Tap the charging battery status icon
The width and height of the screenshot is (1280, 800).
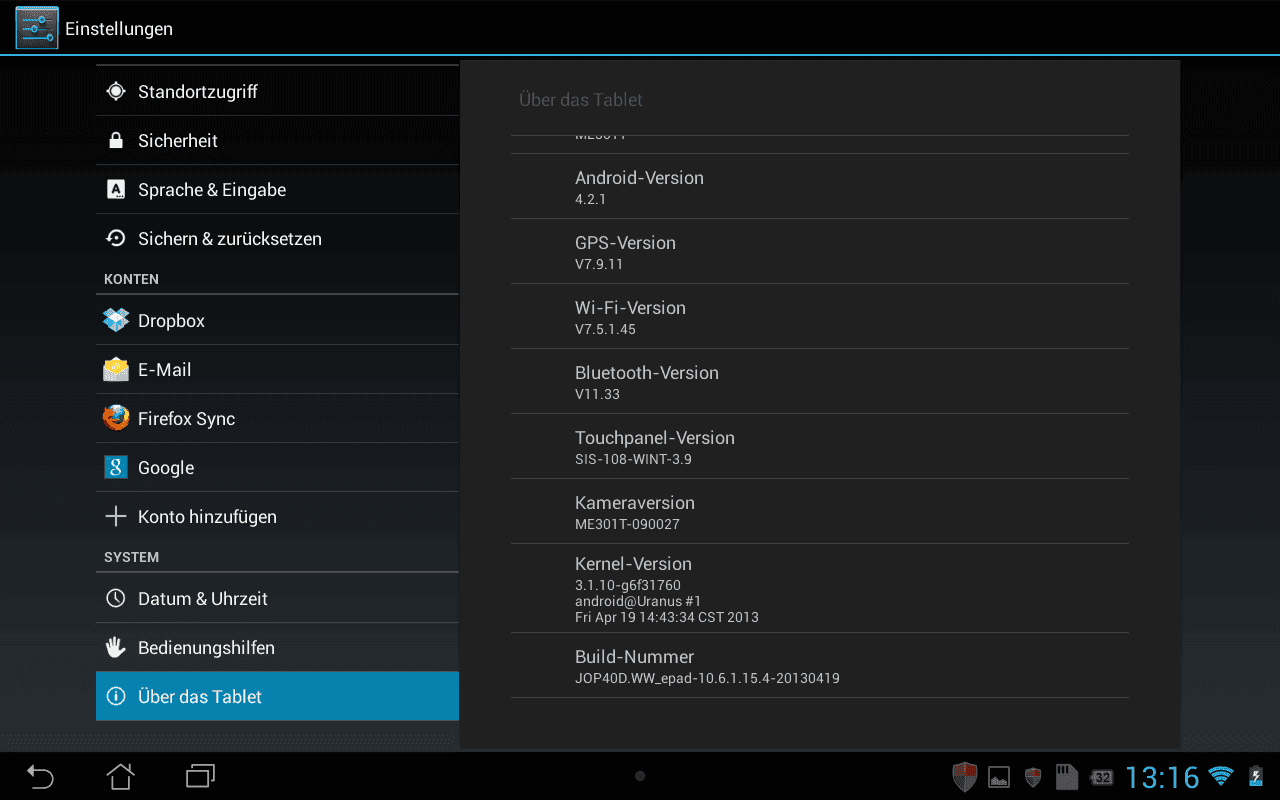1255,776
